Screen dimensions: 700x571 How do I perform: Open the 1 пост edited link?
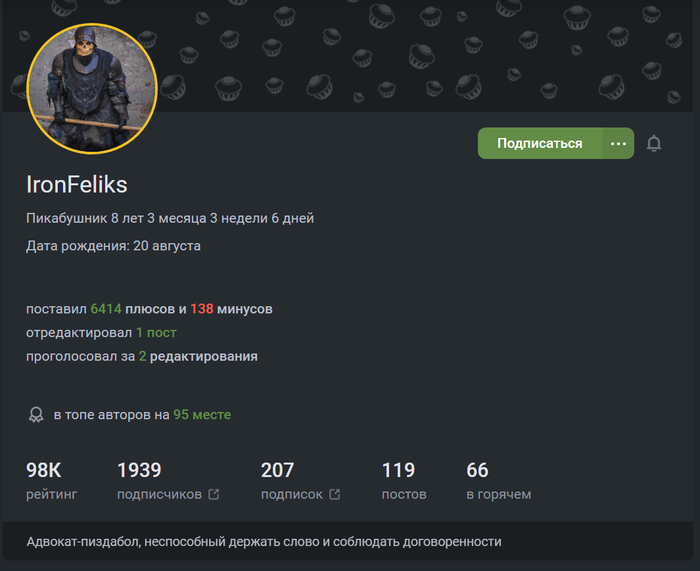[x=156, y=333]
